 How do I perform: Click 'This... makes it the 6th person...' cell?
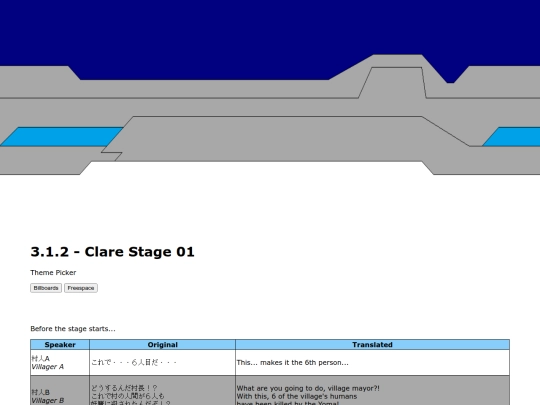tap(372, 363)
